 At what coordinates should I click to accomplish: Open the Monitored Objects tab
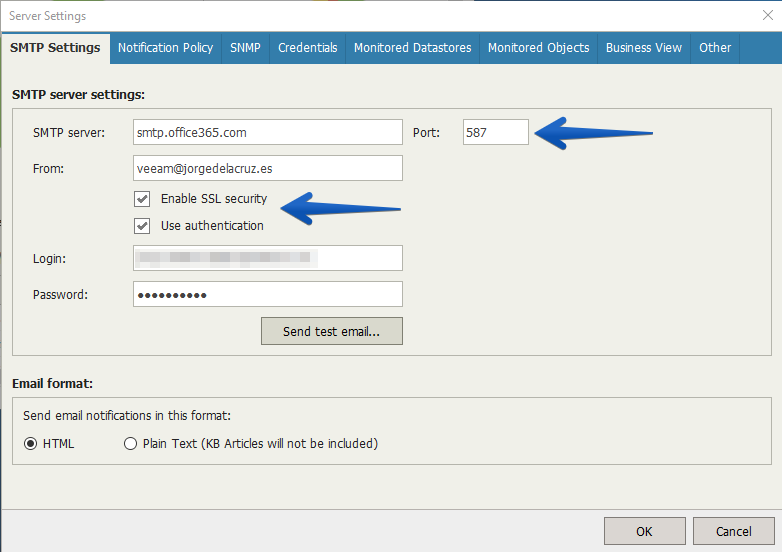click(539, 48)
